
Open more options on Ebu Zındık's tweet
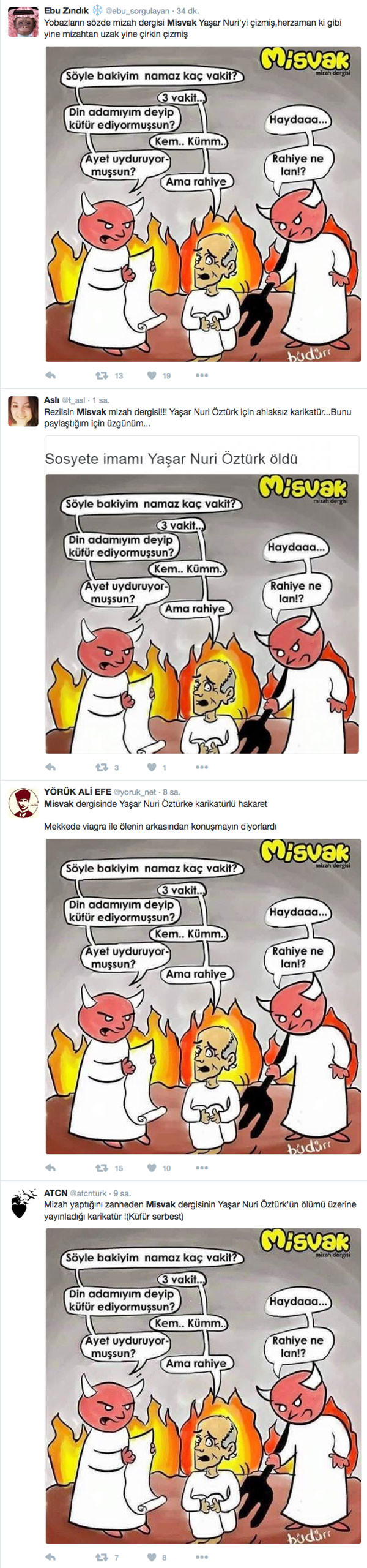[x=202, y=375]
